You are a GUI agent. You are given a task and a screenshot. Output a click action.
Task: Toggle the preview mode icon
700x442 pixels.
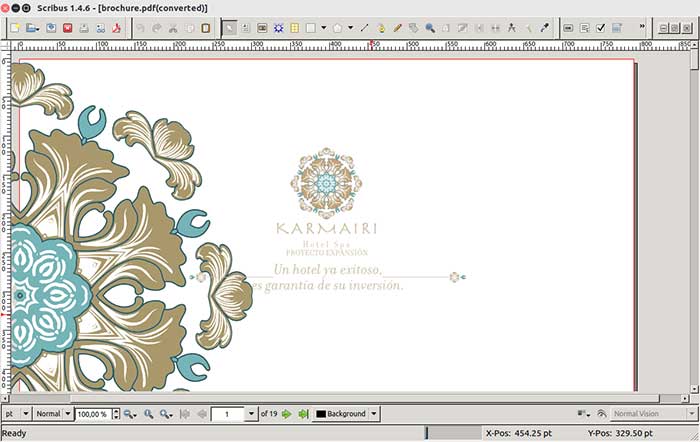pyautogui.click(x=602, y=414)
